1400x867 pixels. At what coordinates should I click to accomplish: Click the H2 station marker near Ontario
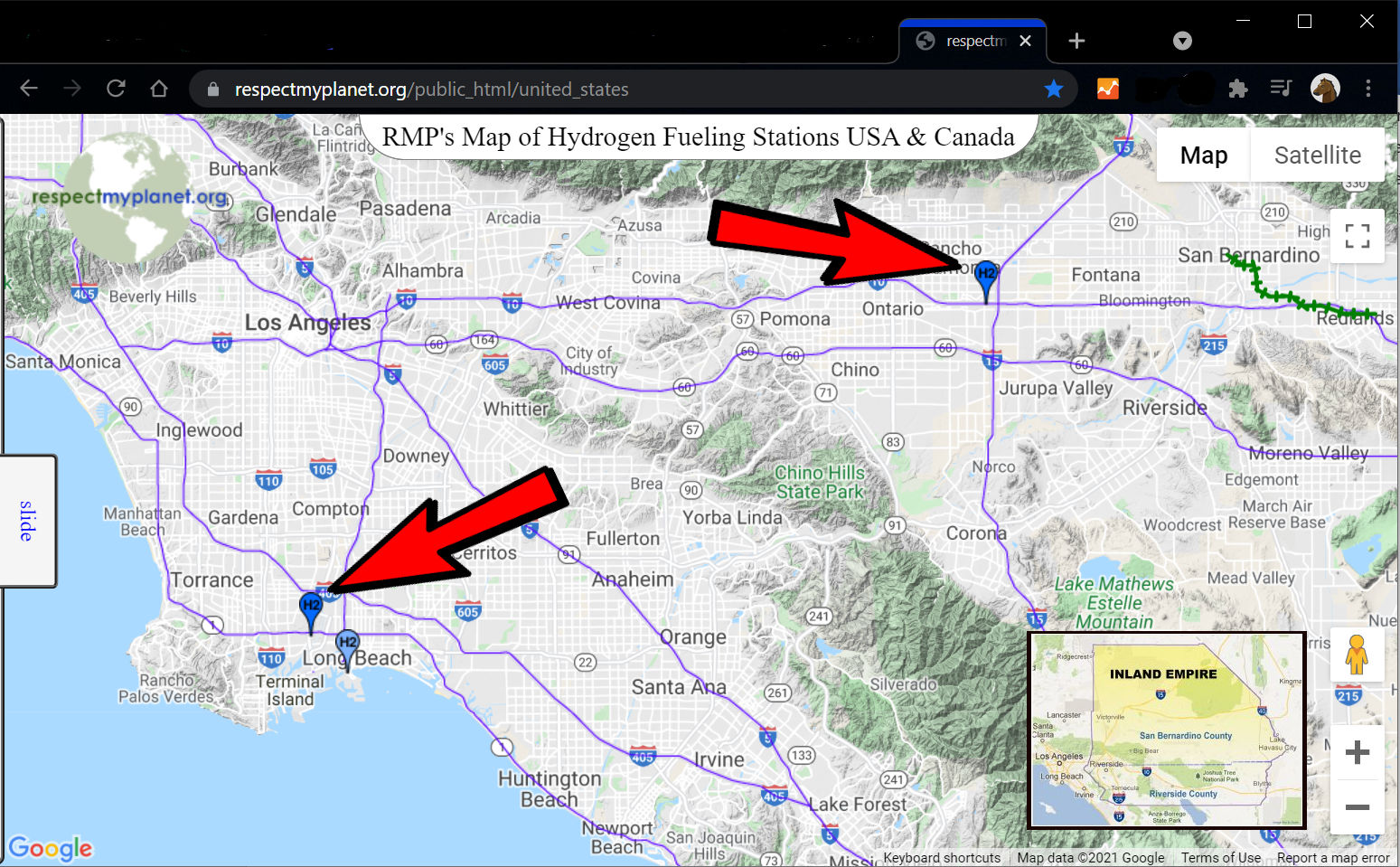pyautogui.click(x=986, y=276)
